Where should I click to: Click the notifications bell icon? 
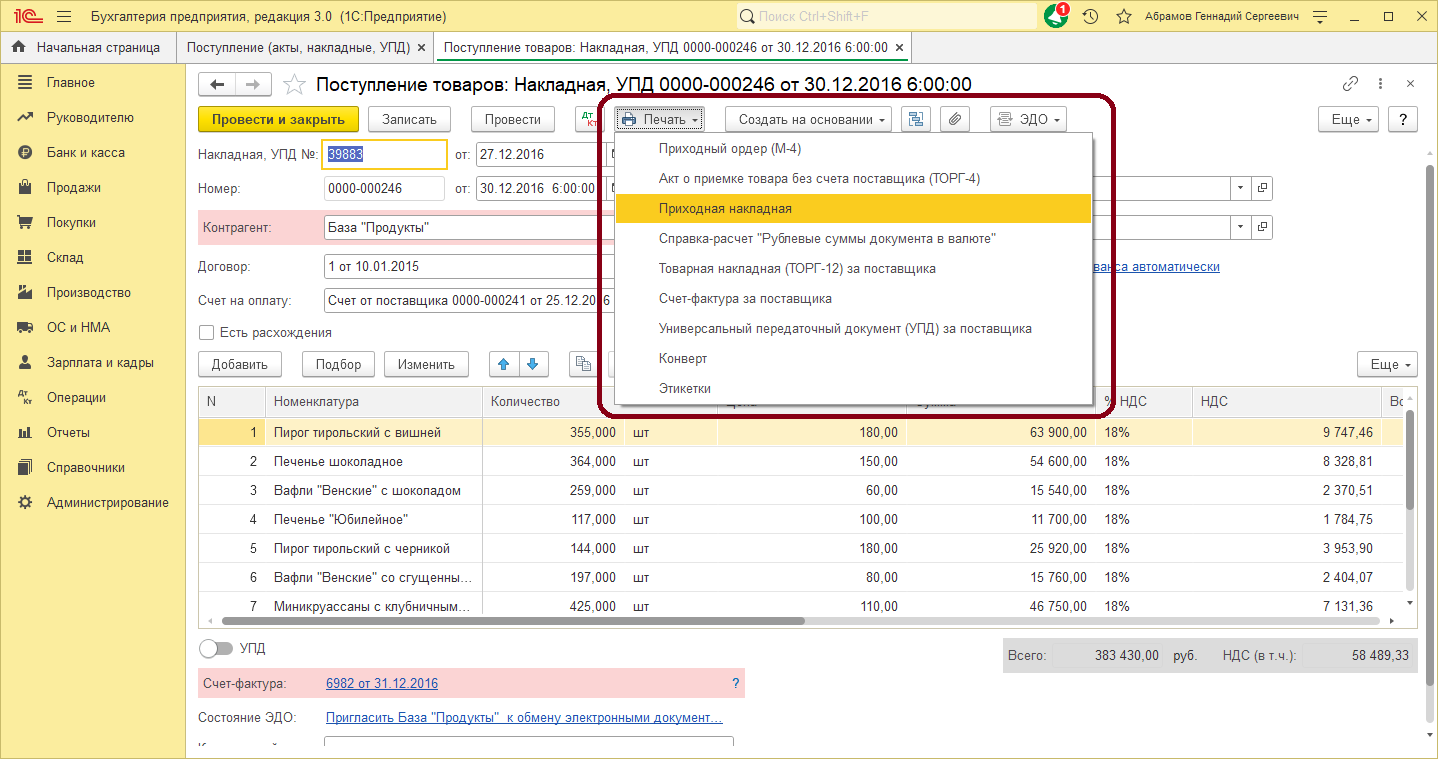(1056, 17)
